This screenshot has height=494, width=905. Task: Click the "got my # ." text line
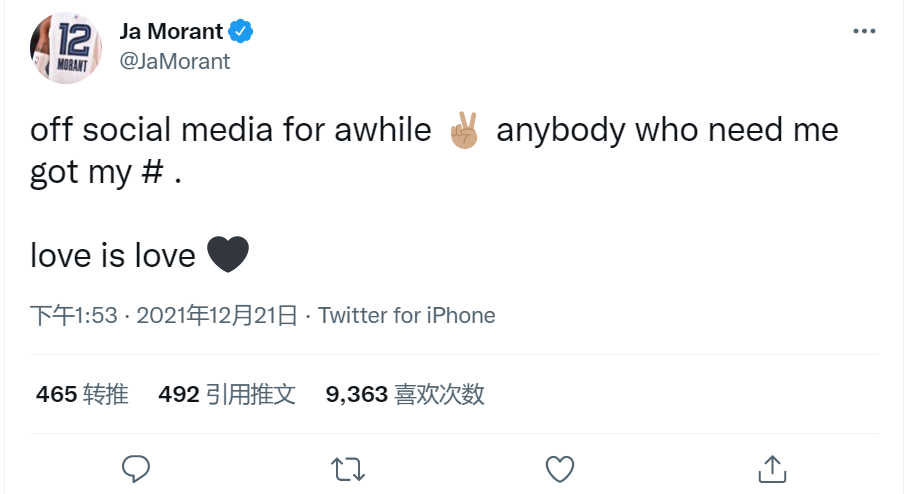tap(105, 172)
